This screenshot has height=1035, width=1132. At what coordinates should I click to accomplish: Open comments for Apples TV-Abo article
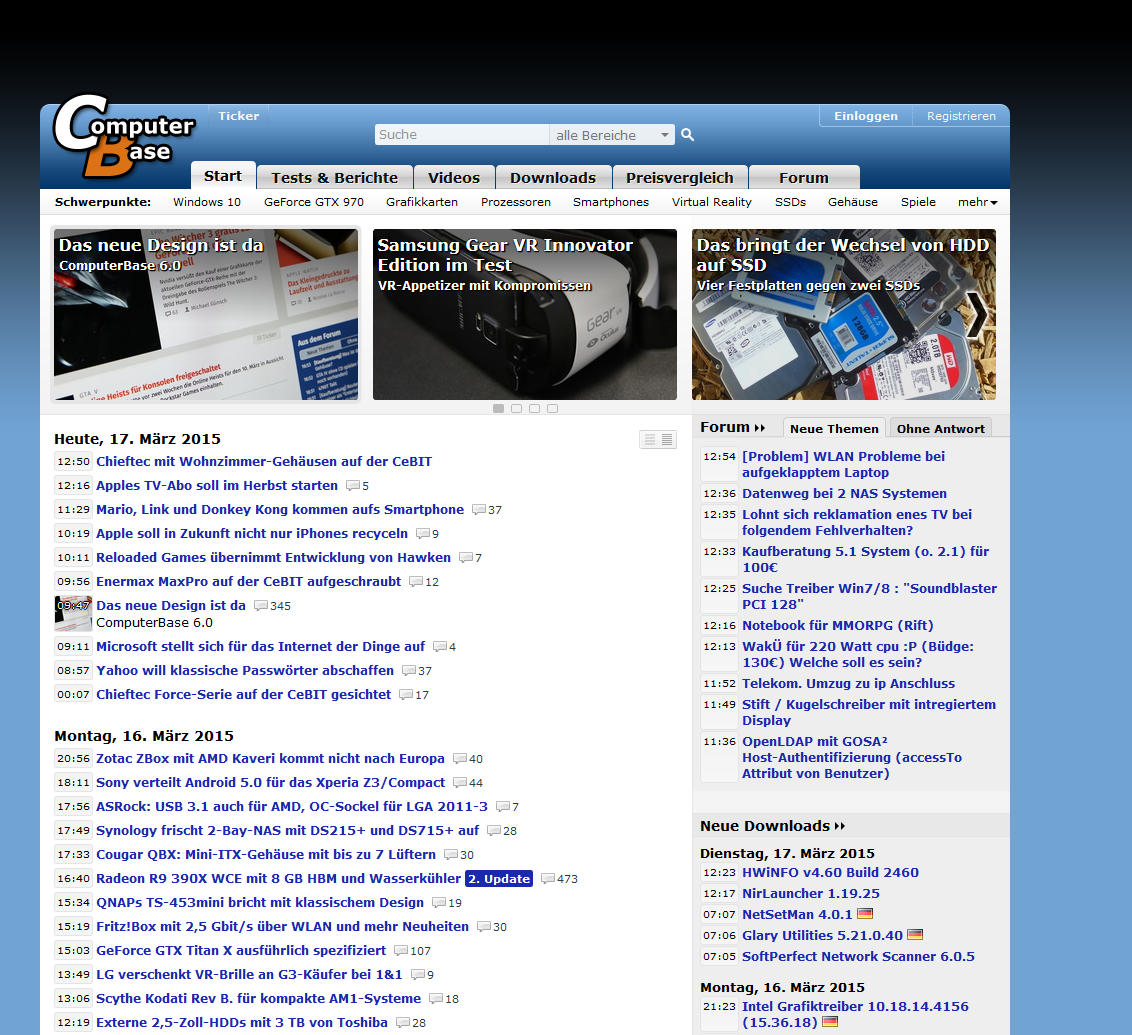coord(357,486)
